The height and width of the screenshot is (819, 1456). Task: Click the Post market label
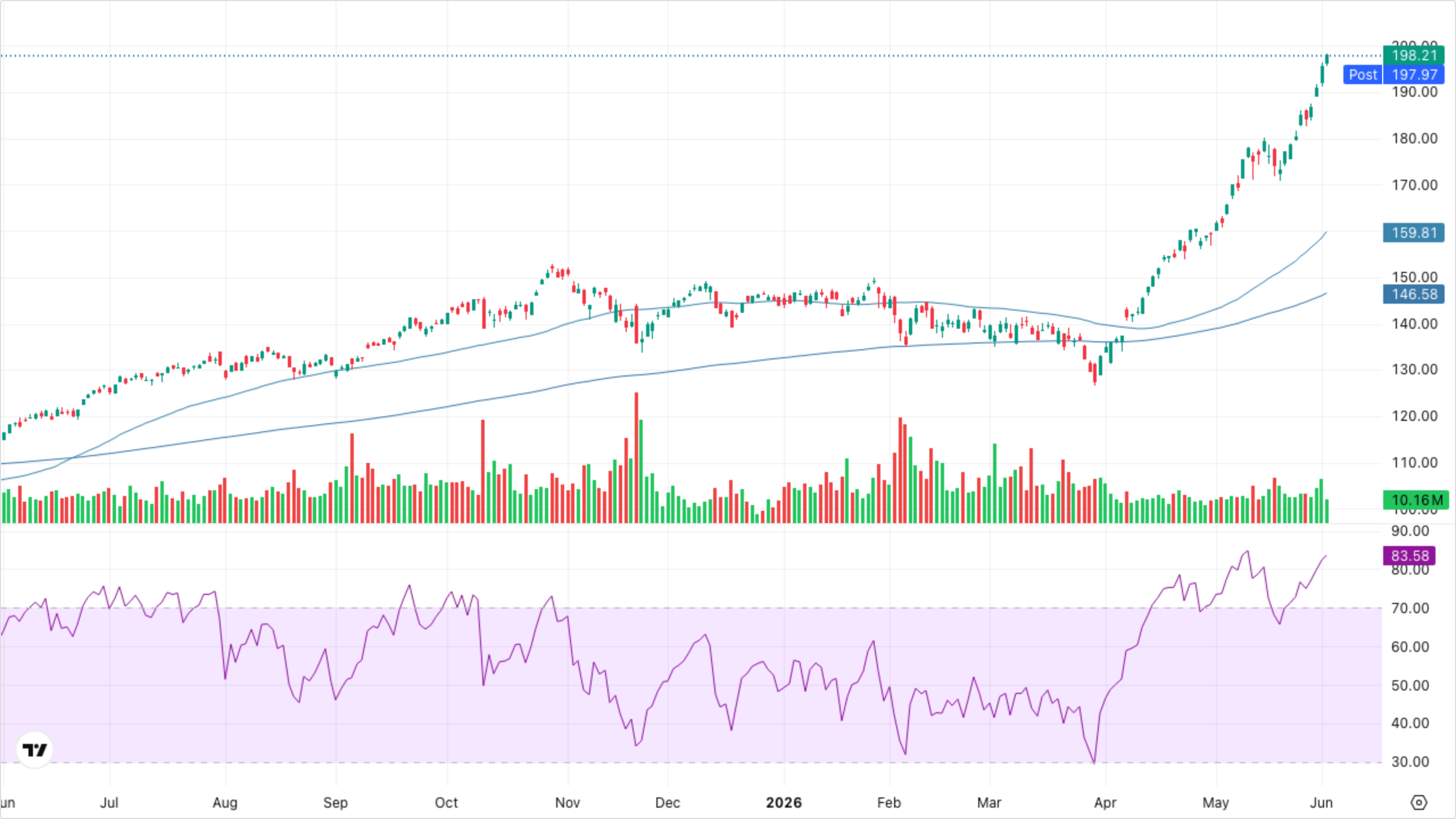1363,75
